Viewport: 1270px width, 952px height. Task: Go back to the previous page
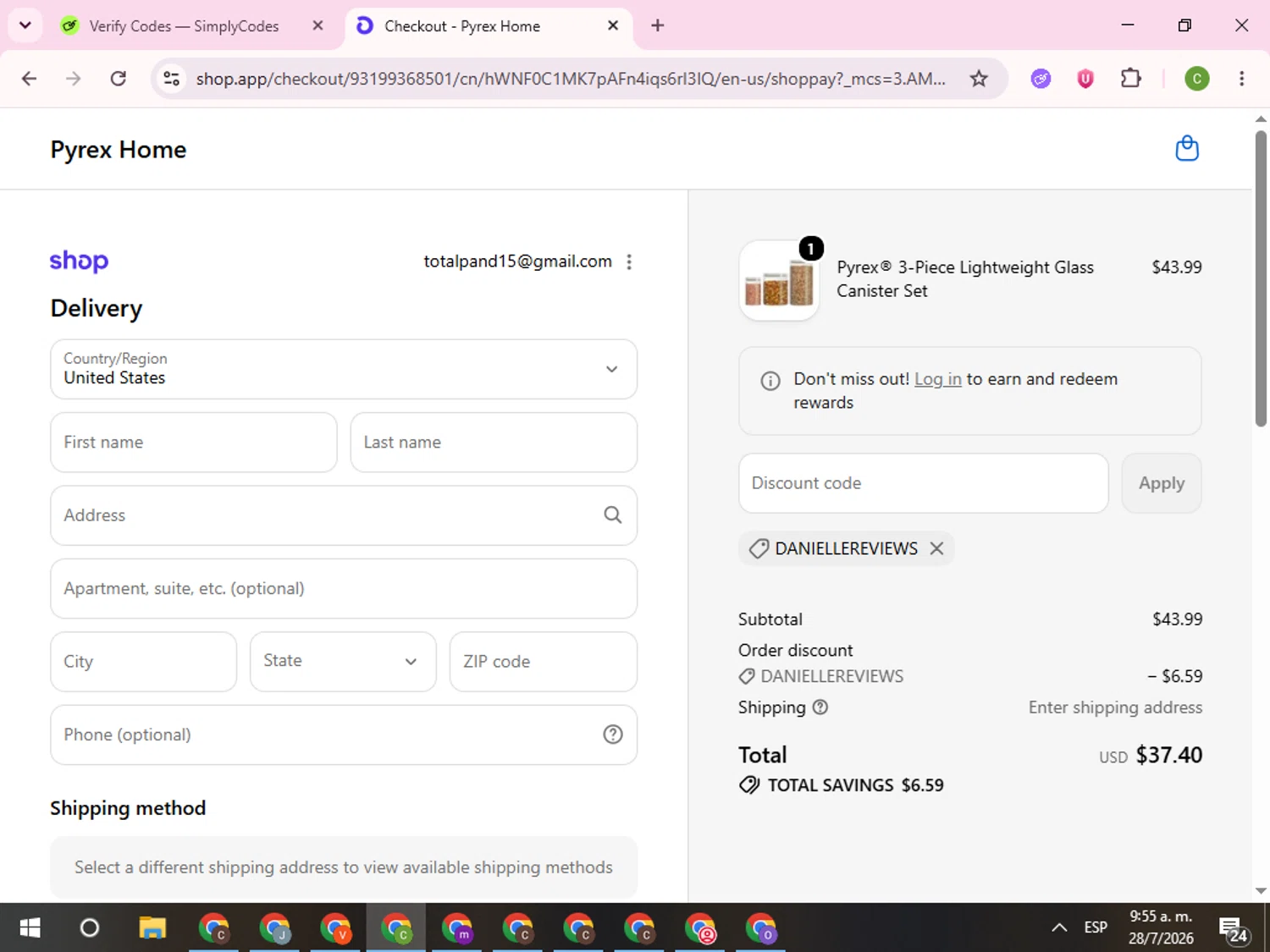tap(30, 79)
